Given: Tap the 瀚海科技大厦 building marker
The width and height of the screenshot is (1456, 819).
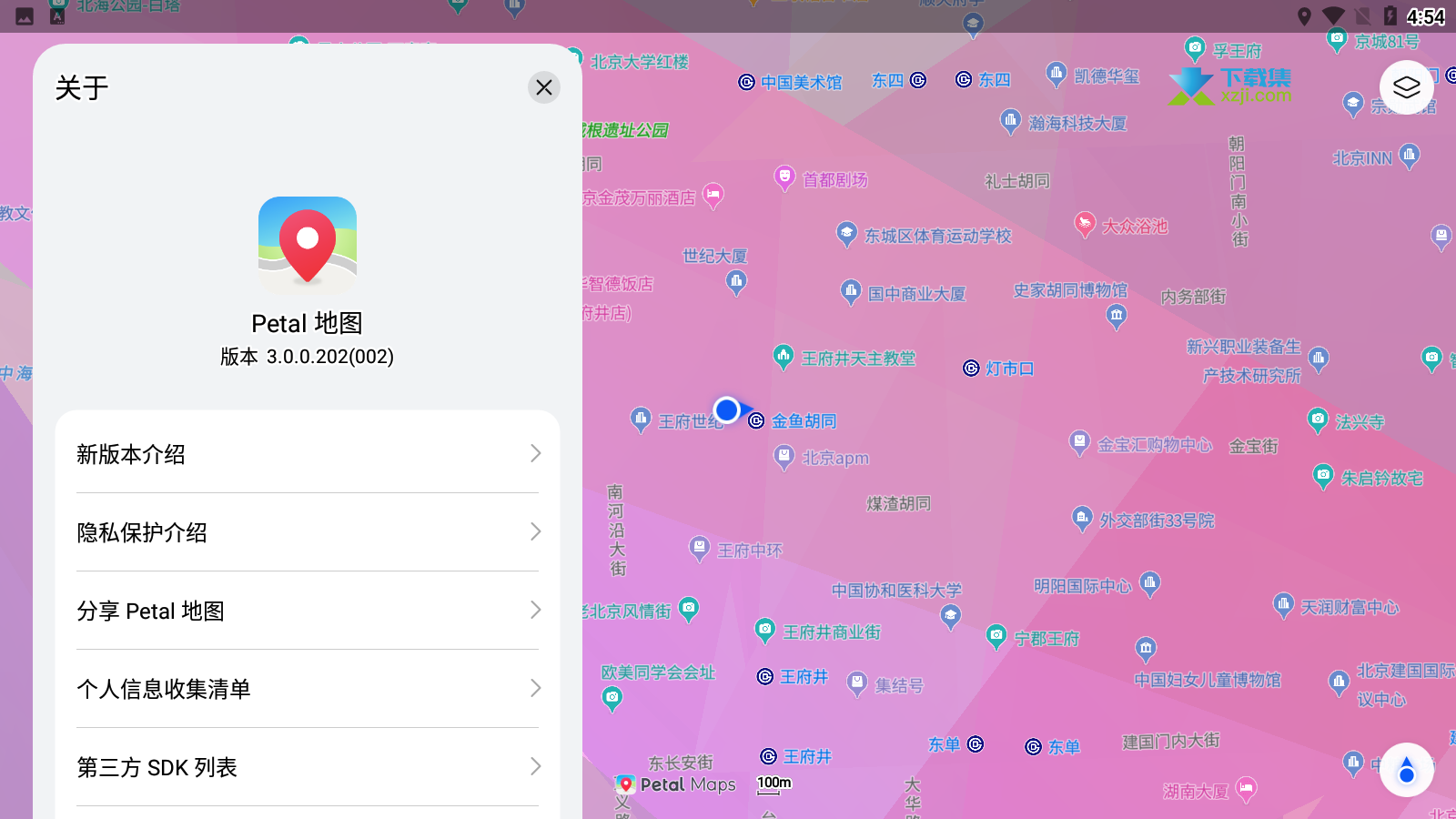Looking at the screenshot, I should pos(1010,121).
